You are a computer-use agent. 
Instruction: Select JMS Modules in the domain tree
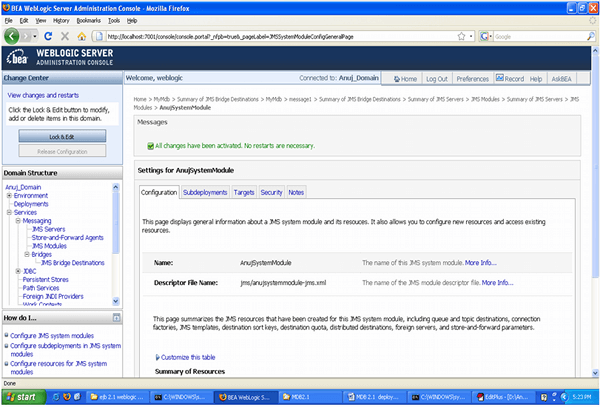[x=50, y=246]
